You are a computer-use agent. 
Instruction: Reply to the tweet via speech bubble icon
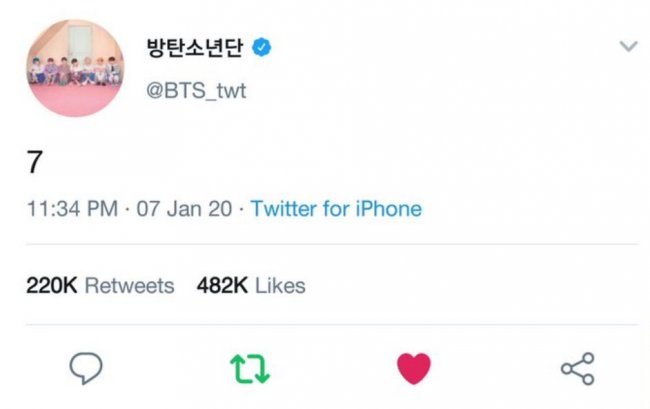[x=87, y=368]
